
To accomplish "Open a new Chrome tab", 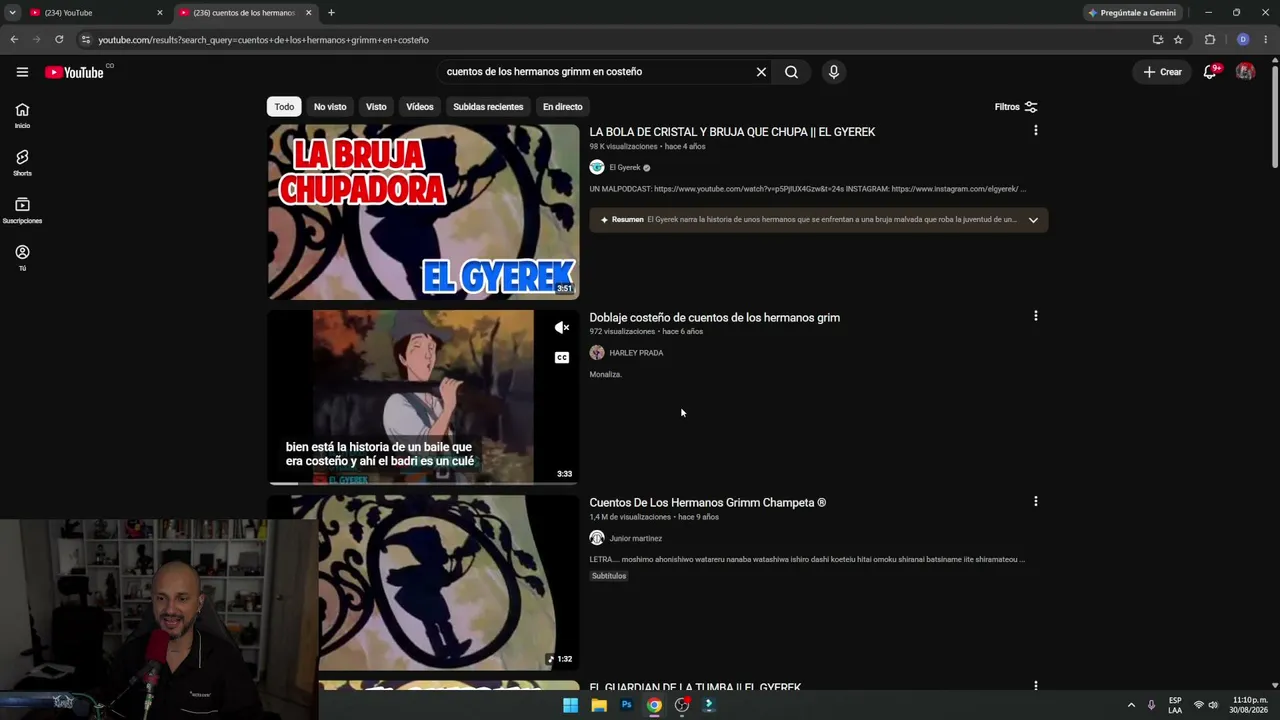I will pyautogui.click(x=331, y=13).
